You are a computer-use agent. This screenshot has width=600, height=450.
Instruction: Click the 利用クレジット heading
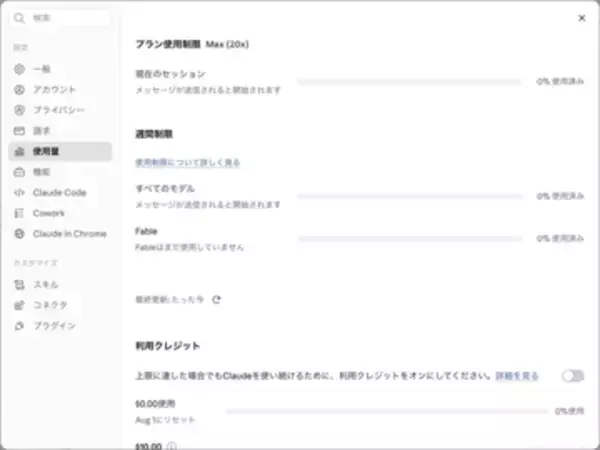(168, 346)
